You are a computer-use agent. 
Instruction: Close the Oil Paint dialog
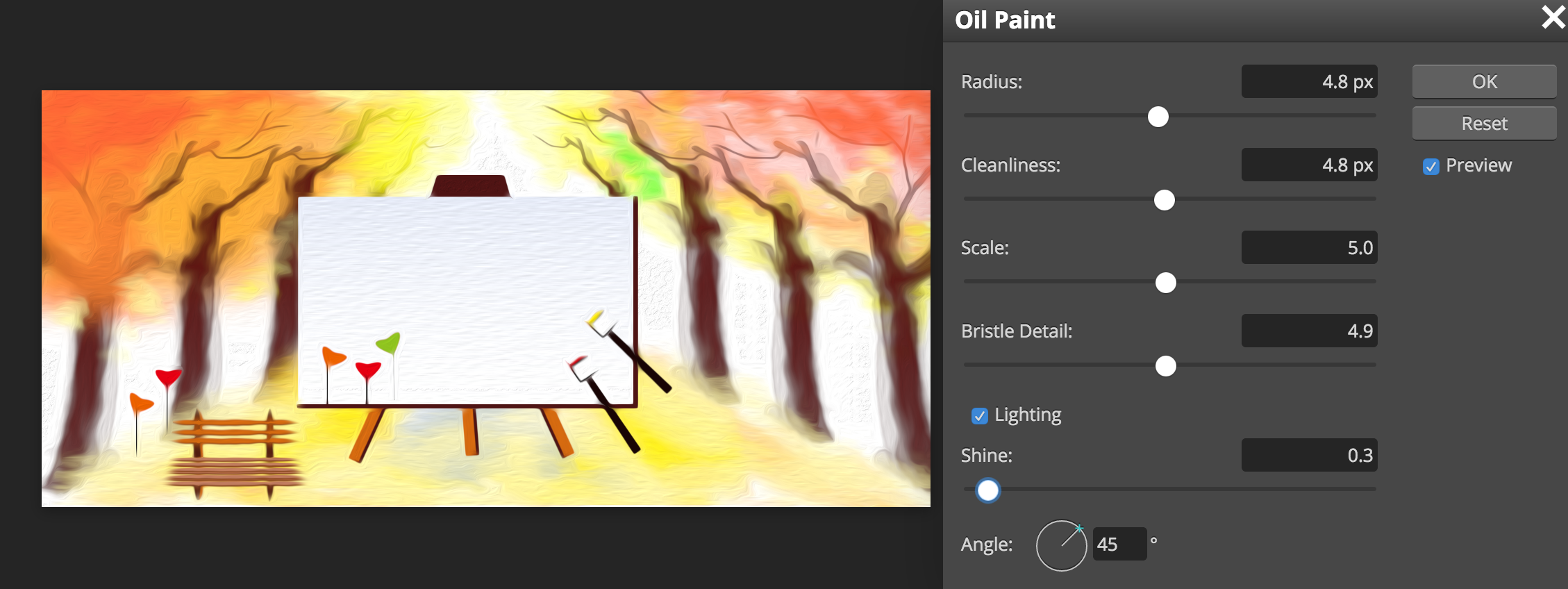pyautogui.click(x=1553, y=17)
